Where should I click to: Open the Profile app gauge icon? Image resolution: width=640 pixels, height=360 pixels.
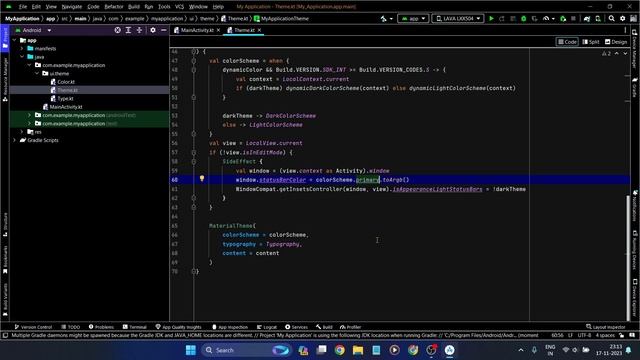(546, 19)
